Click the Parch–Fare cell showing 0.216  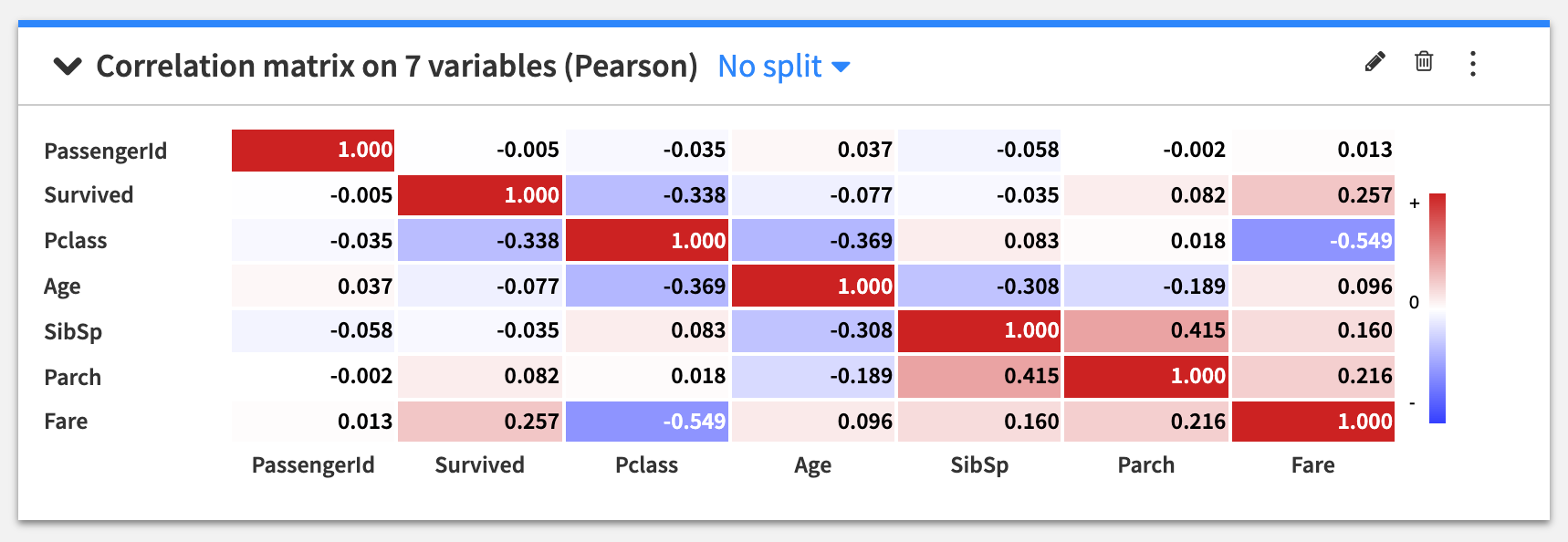(1312, 376)
